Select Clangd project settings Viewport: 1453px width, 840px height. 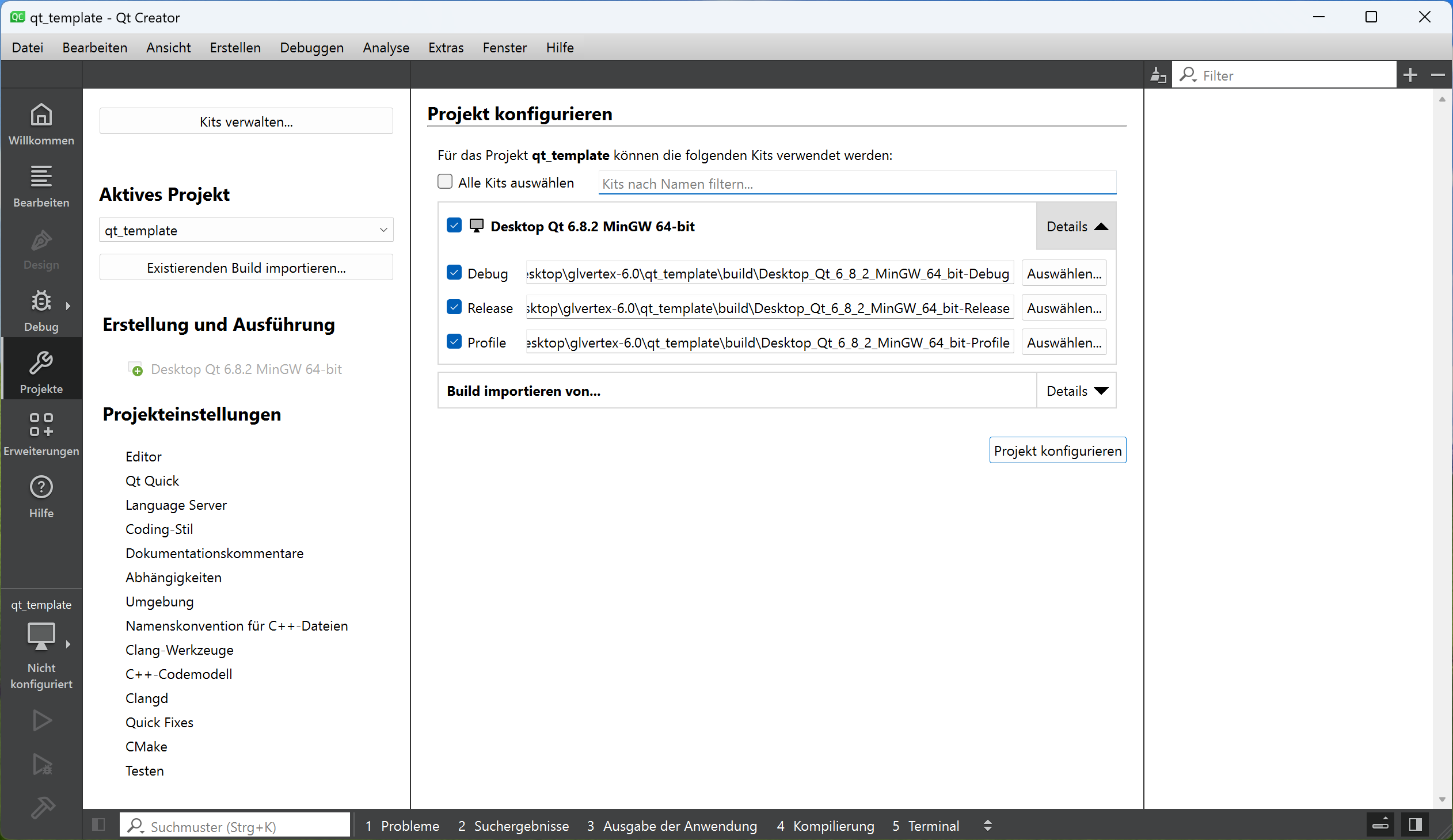click(x=147, y=698)
